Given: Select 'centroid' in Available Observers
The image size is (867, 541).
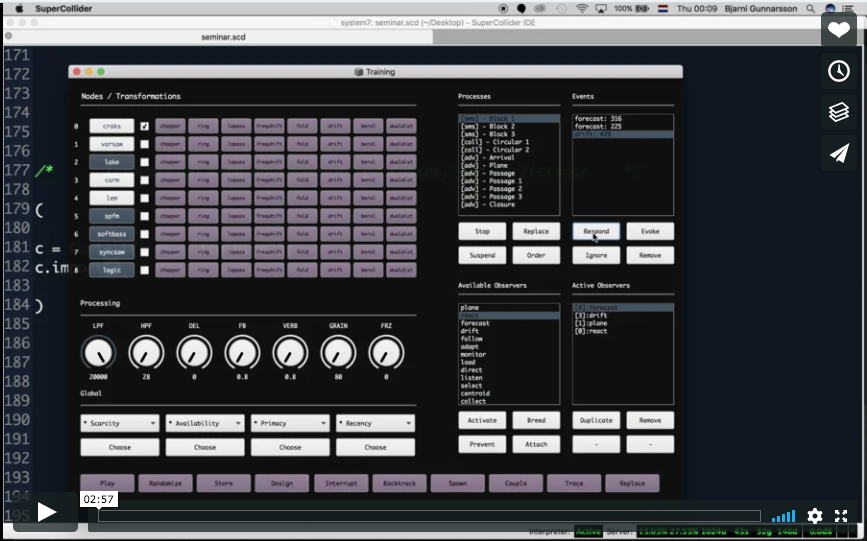Looking at the screenshot, I should point(509,393).
